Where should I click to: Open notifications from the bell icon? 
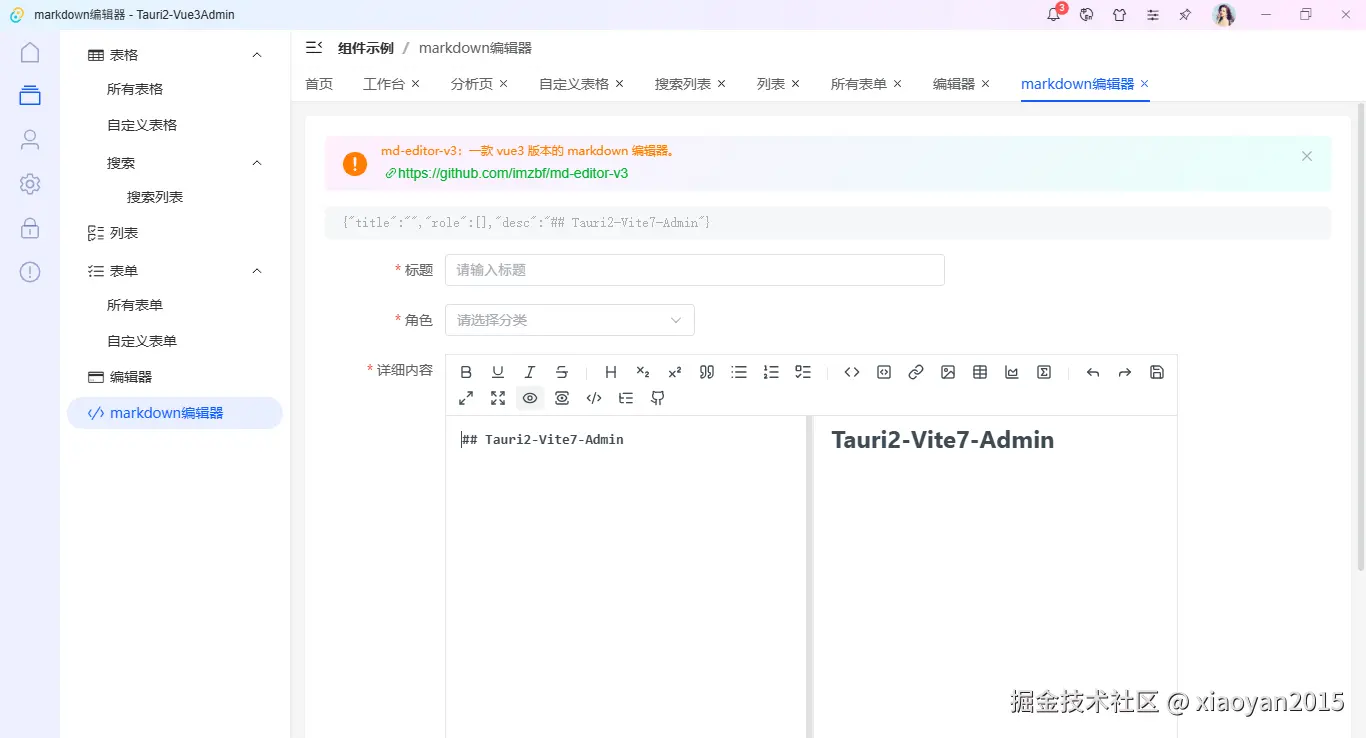point(1052,14)
